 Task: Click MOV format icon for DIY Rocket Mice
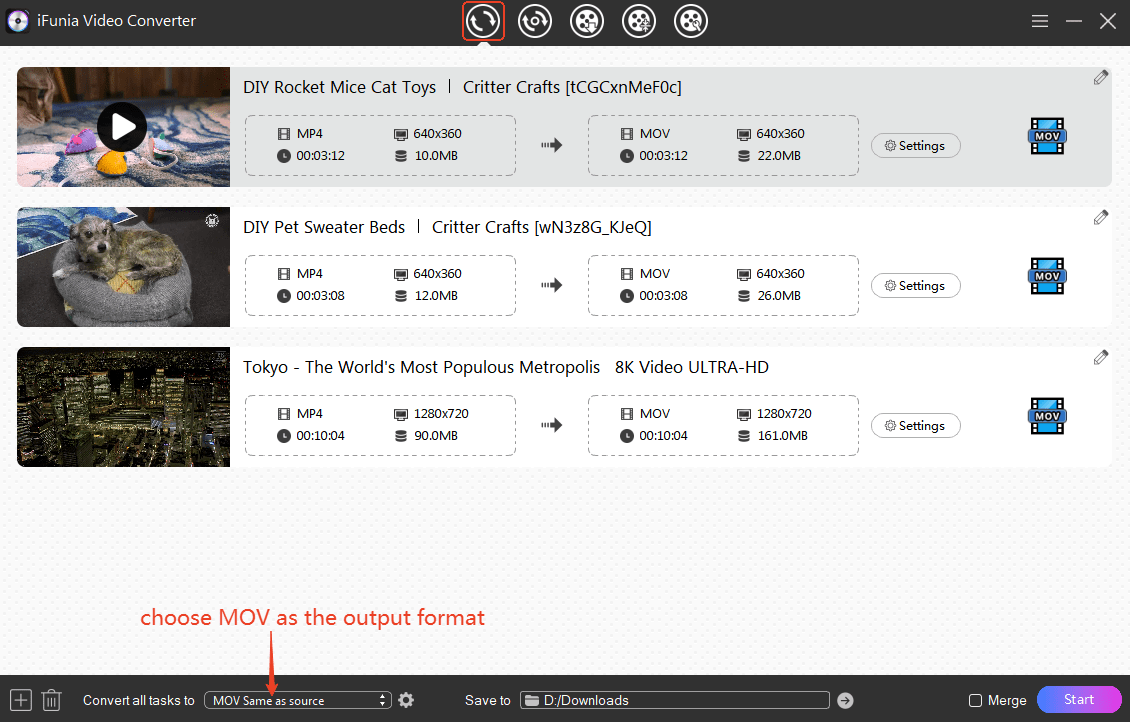1047,136
